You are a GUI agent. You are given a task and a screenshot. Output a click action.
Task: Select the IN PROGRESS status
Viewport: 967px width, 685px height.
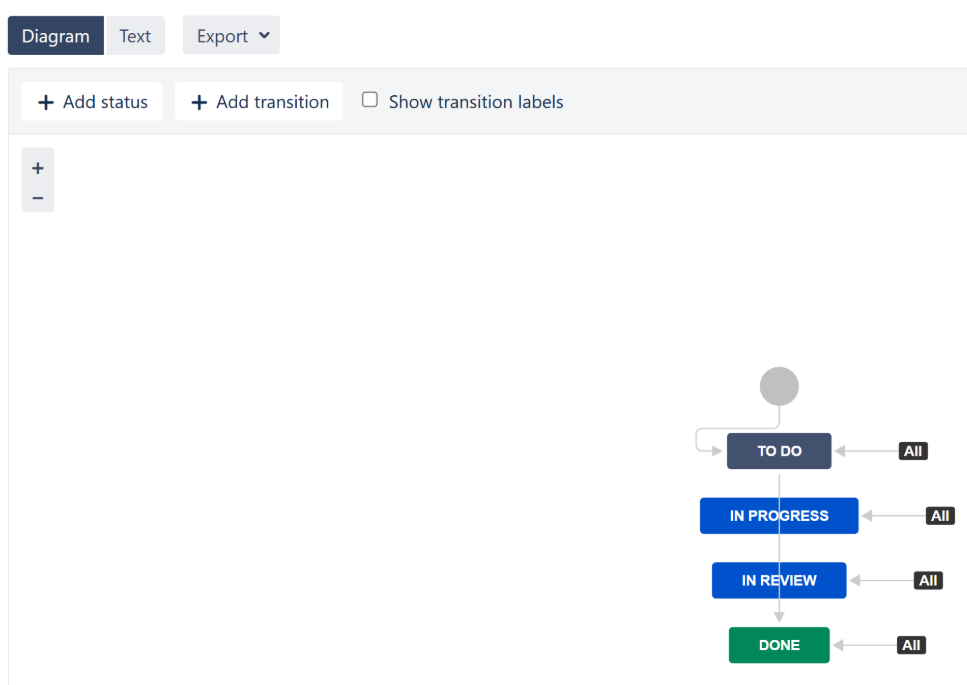coord(779,516)
